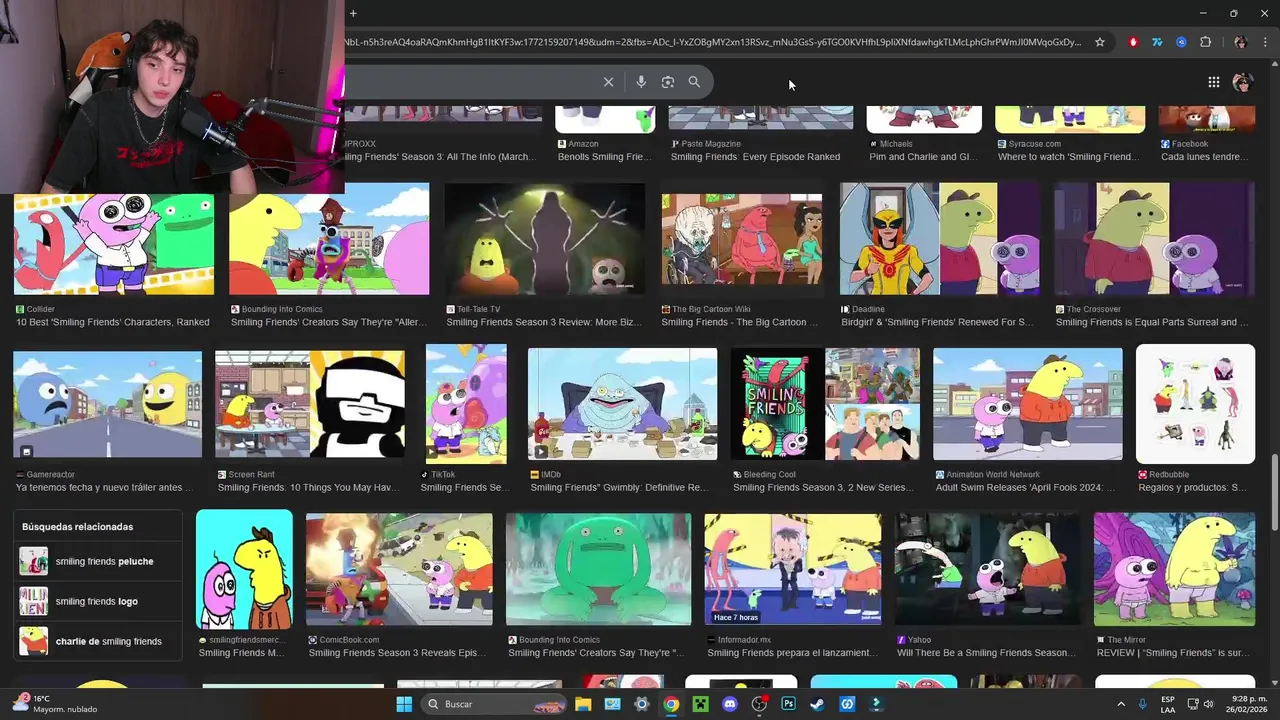Image resolution: width=1280 pixels, height=720 pixels.
Task: Open the red hand ad-blocker extension
Action: click(x=1133, y=42)
